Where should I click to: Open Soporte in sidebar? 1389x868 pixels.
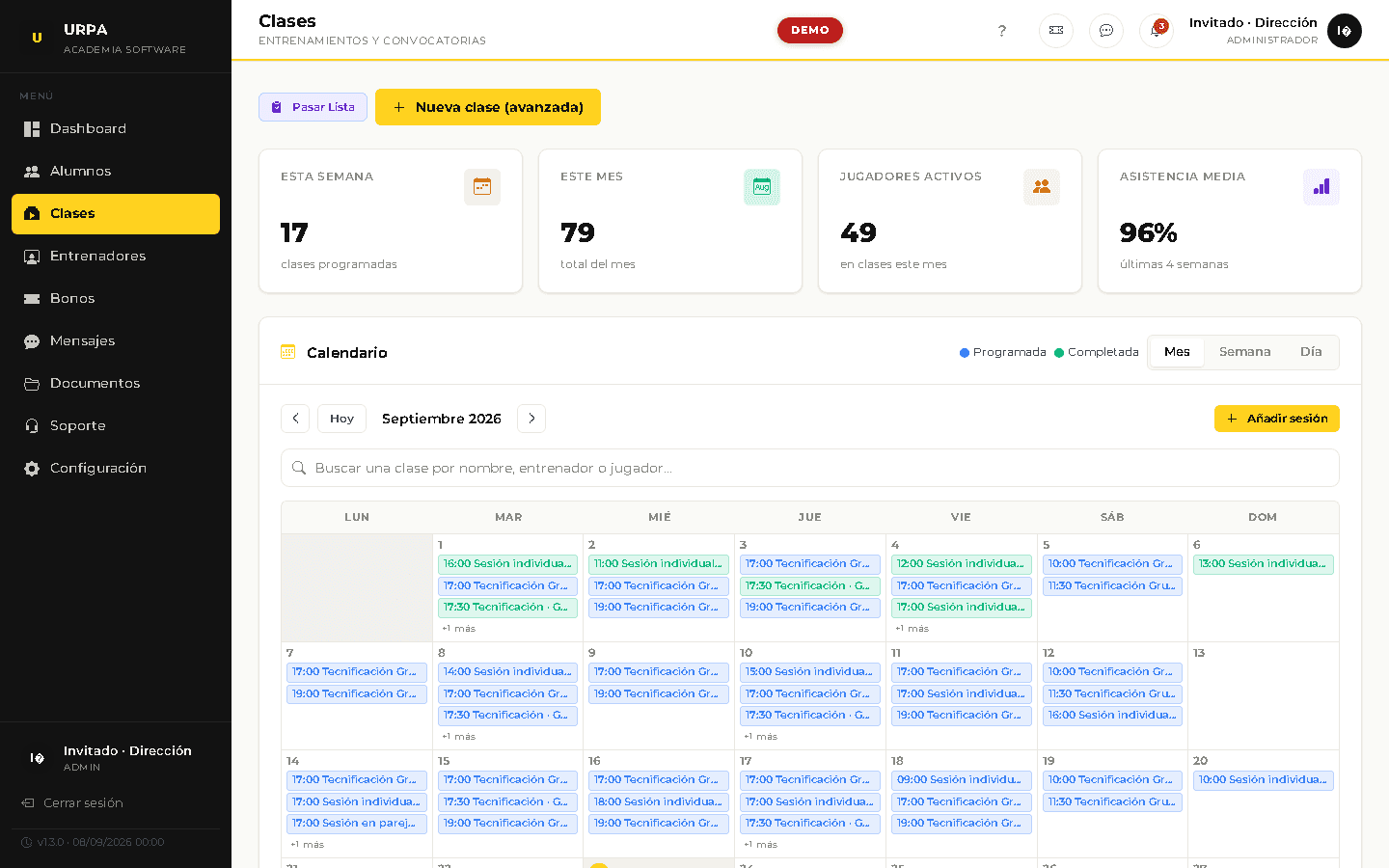[116, 425]
